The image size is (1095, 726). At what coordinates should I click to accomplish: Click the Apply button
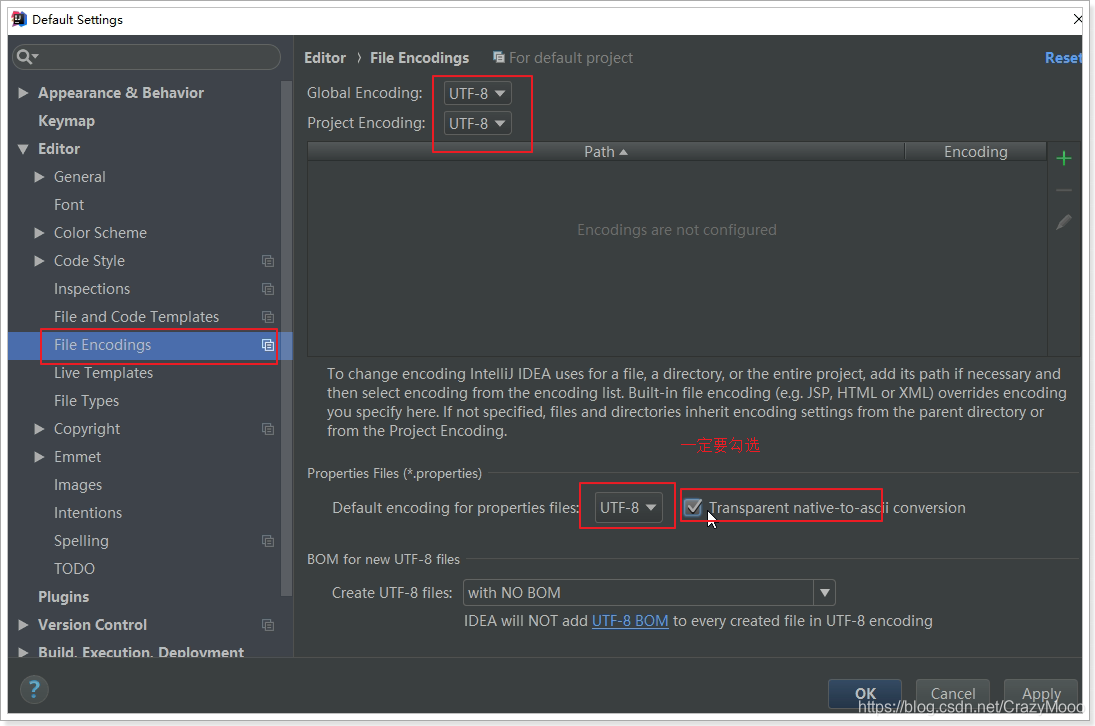[1041, 693]
